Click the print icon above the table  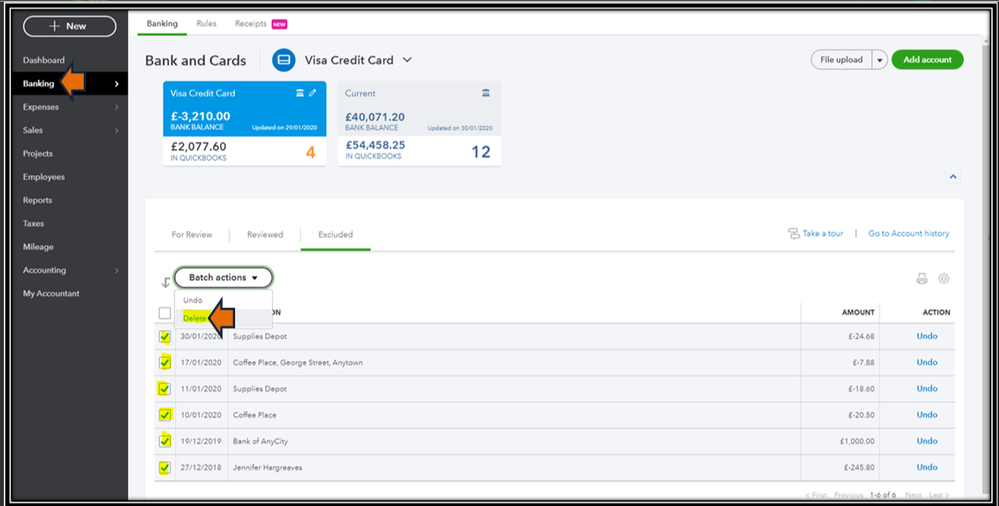[x=921, y=278]
